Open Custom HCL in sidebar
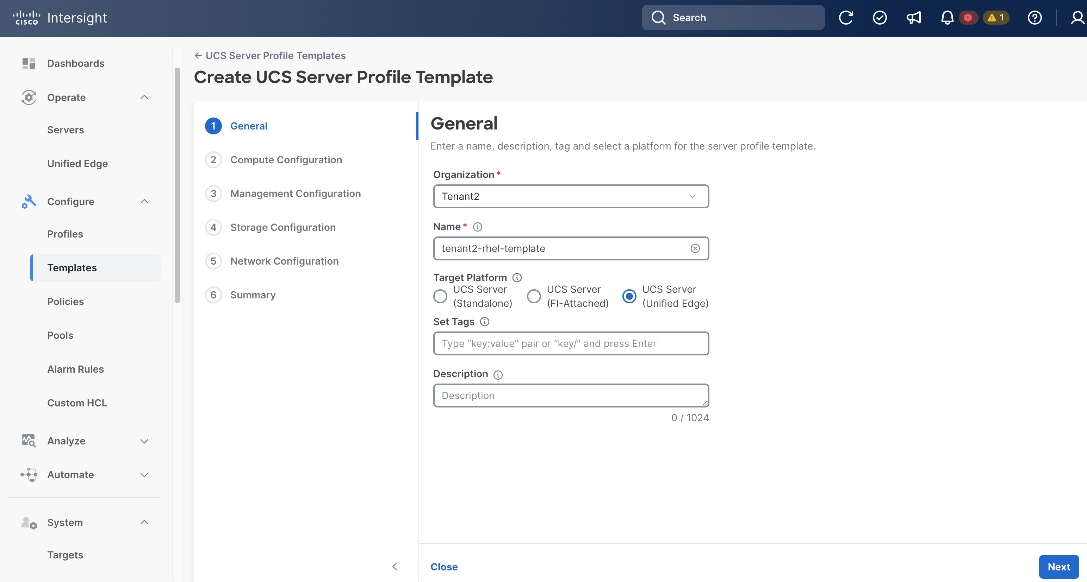Screen dimensions: 1087x582 (77, 403)
